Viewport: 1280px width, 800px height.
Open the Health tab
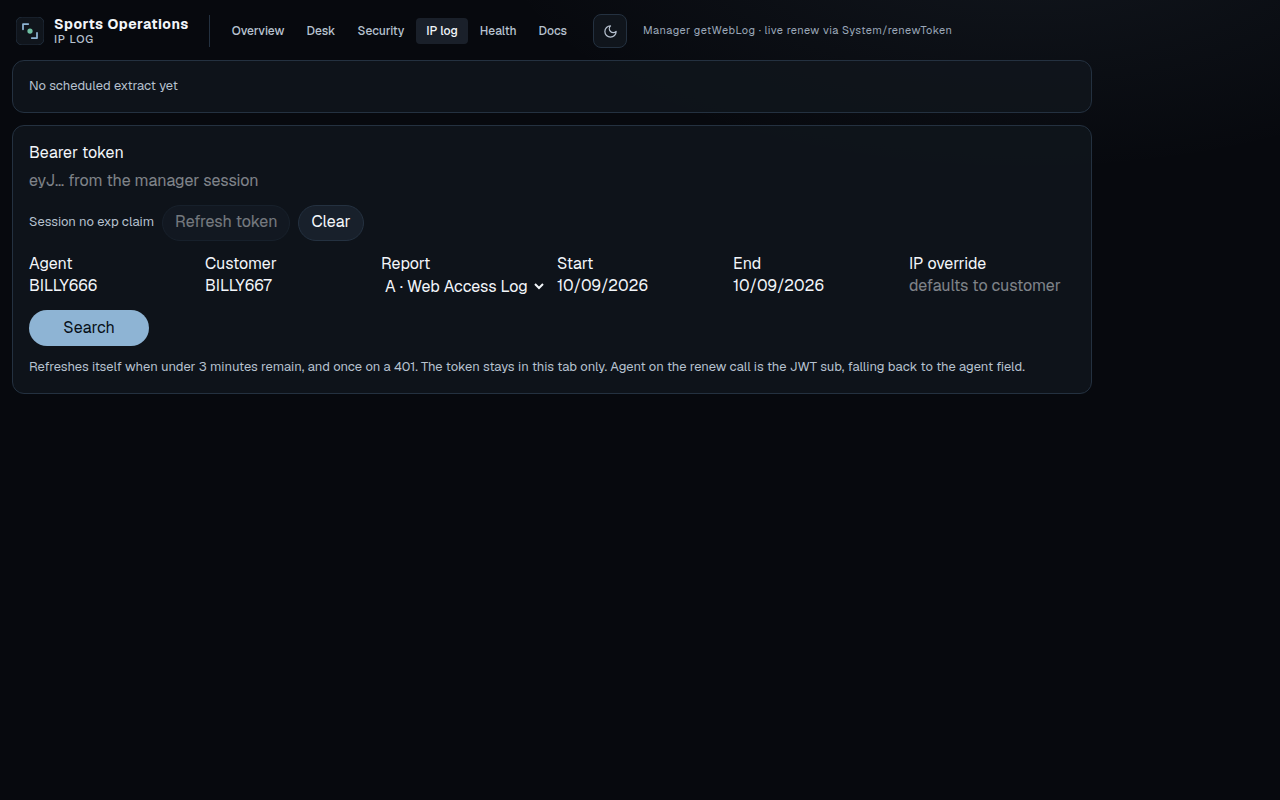pyautogui.click(x=498, y=31)
